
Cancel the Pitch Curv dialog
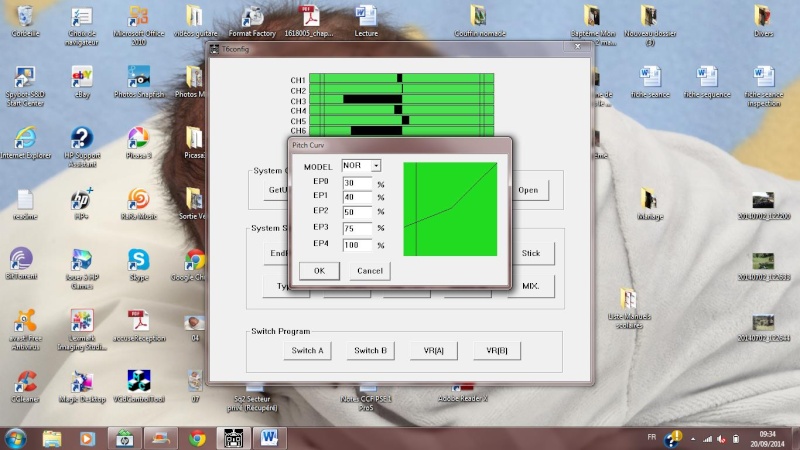(370, 271)
